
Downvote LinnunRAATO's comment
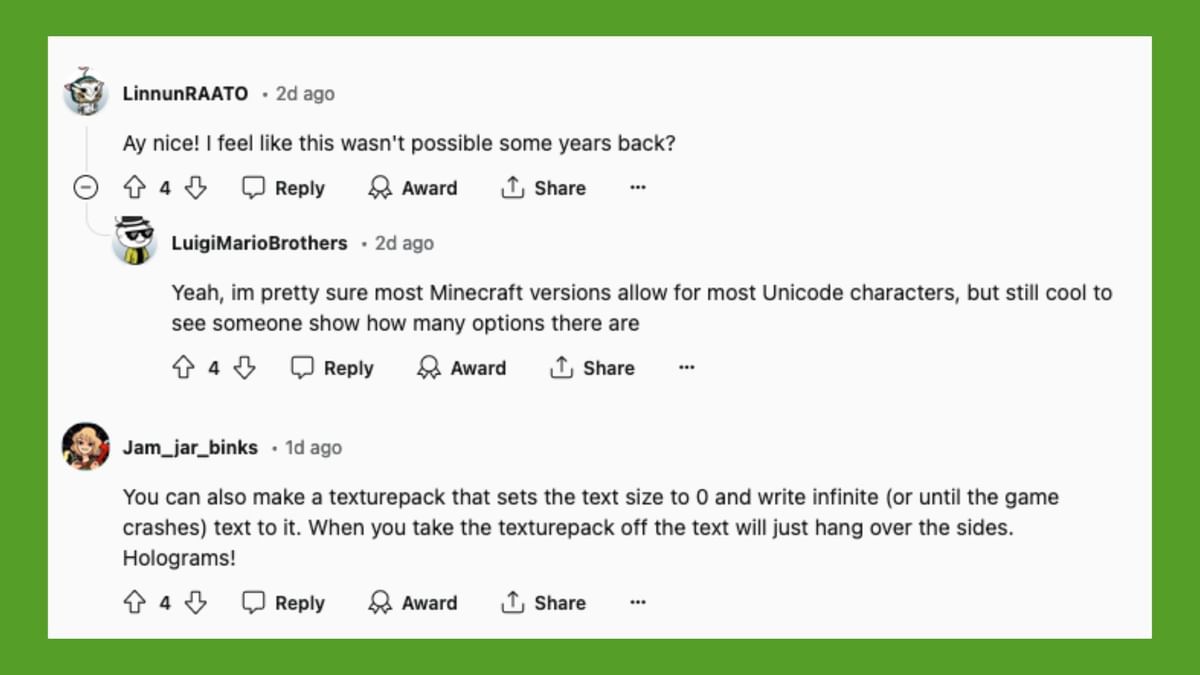[x=196, y=188]
